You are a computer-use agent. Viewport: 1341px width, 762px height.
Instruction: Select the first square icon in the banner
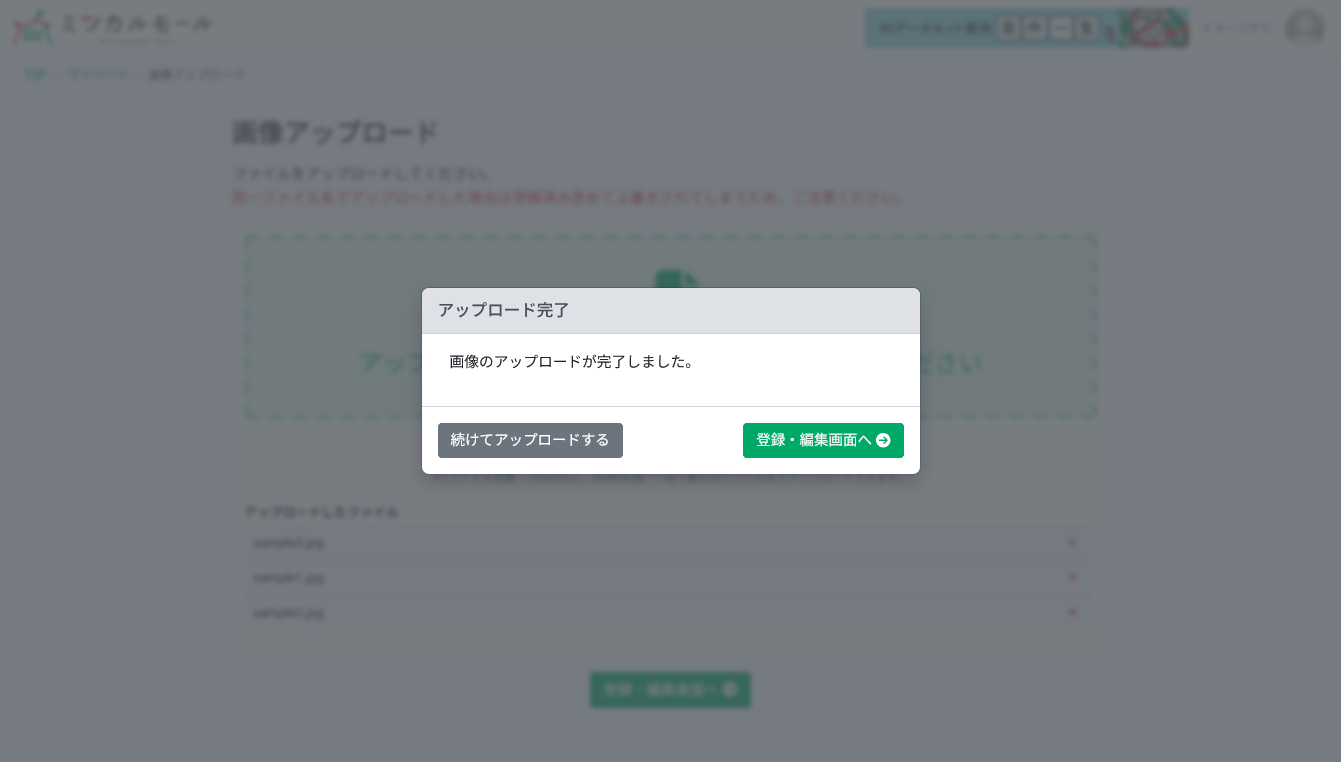[1007, 27]
